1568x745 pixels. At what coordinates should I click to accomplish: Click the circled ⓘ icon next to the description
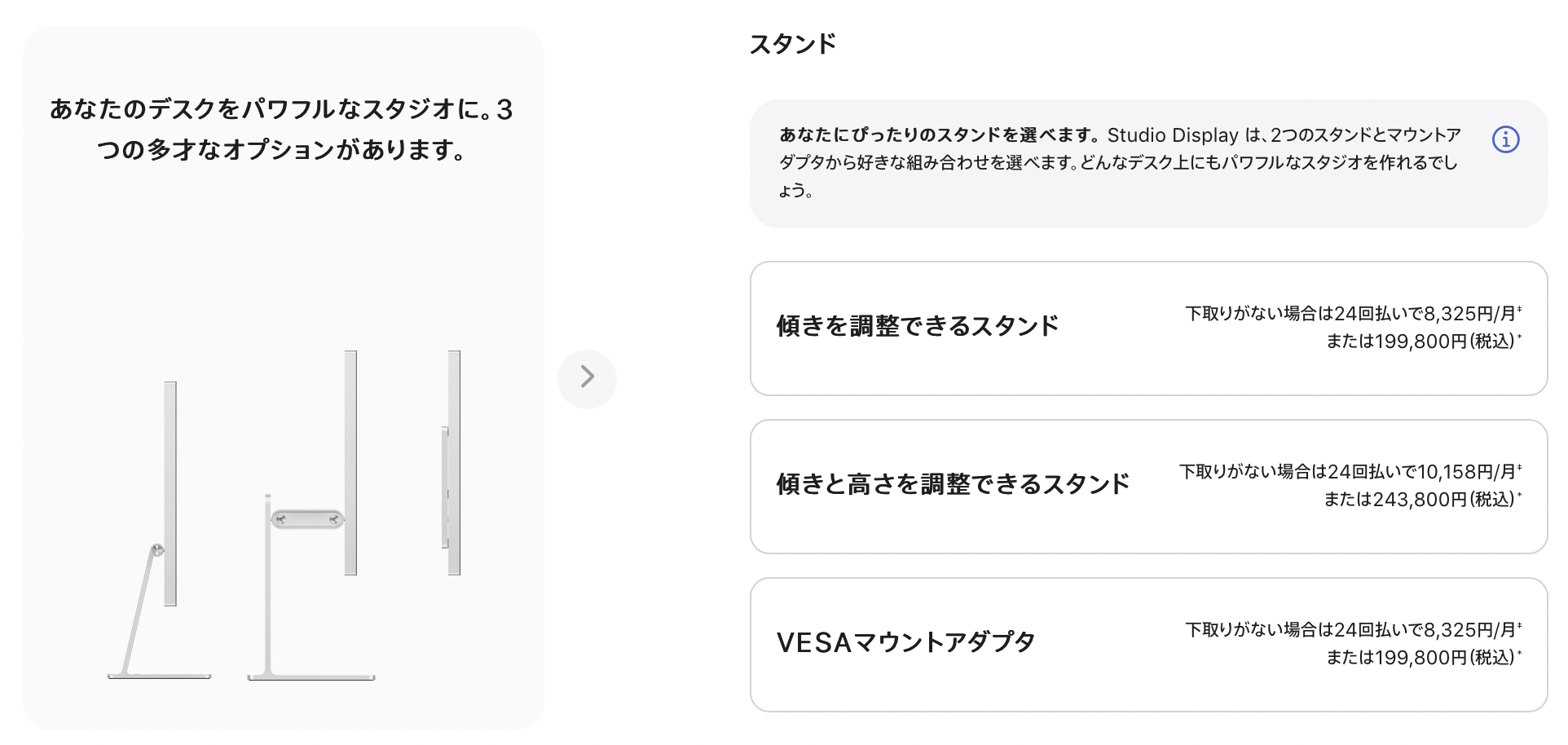1508,140
